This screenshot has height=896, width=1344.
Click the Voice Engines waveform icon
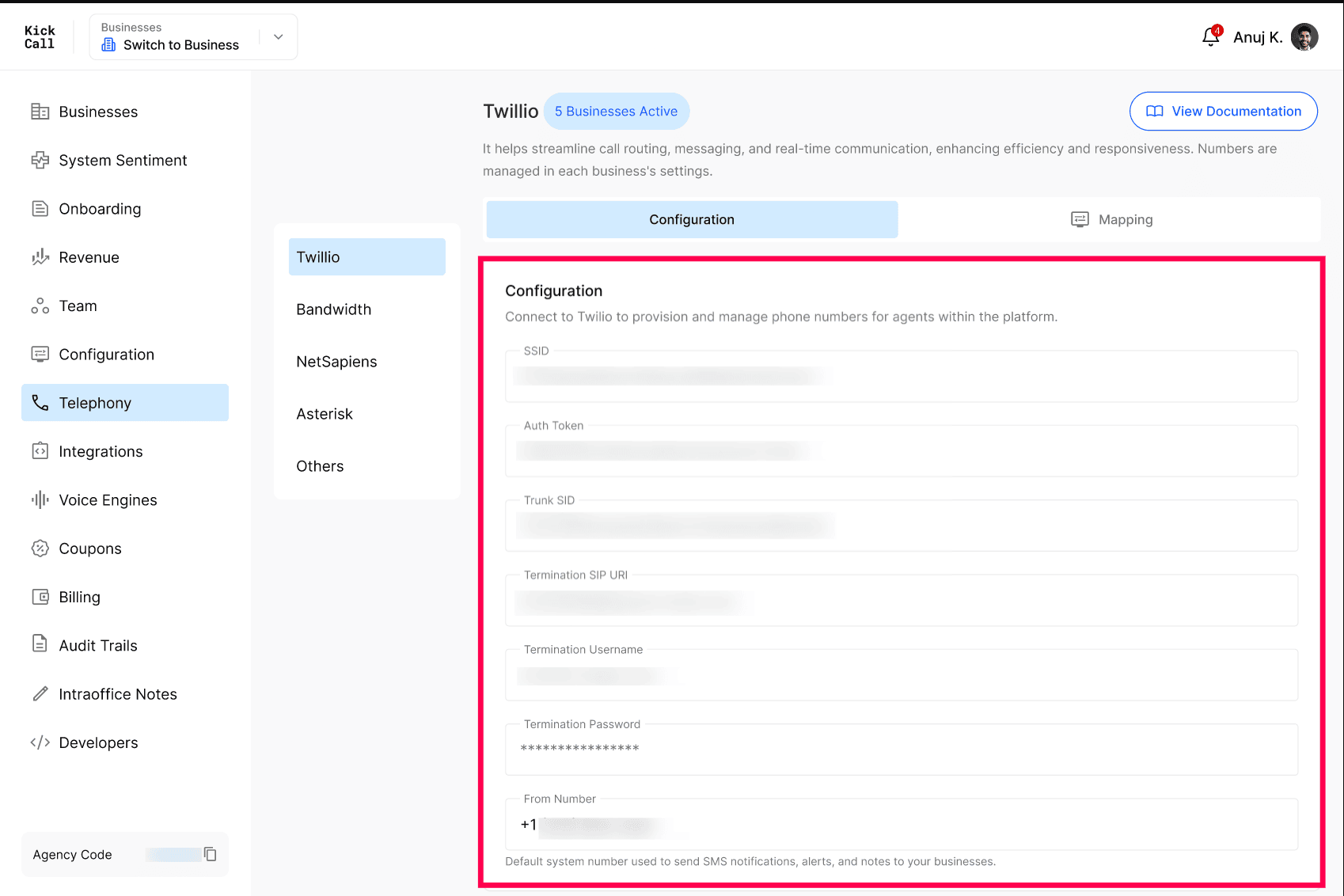click(x=40, y=499)
